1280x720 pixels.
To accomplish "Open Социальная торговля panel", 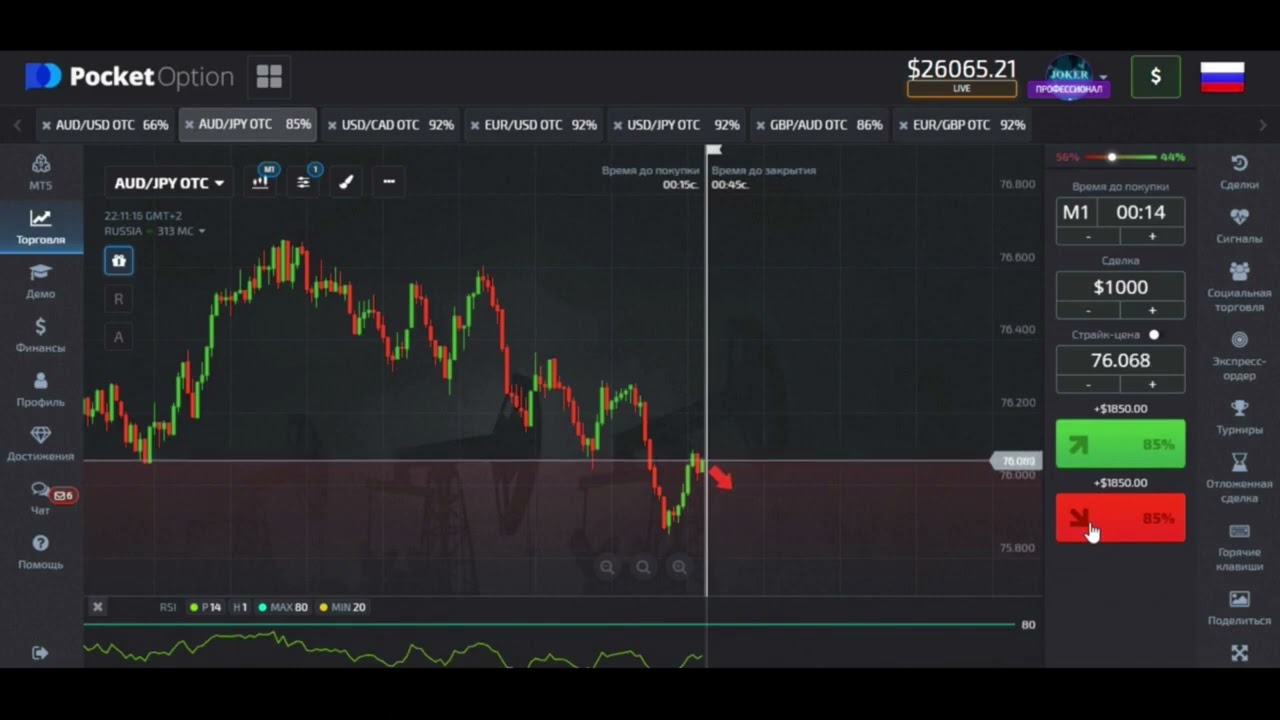I will (x=1239, y=287).
